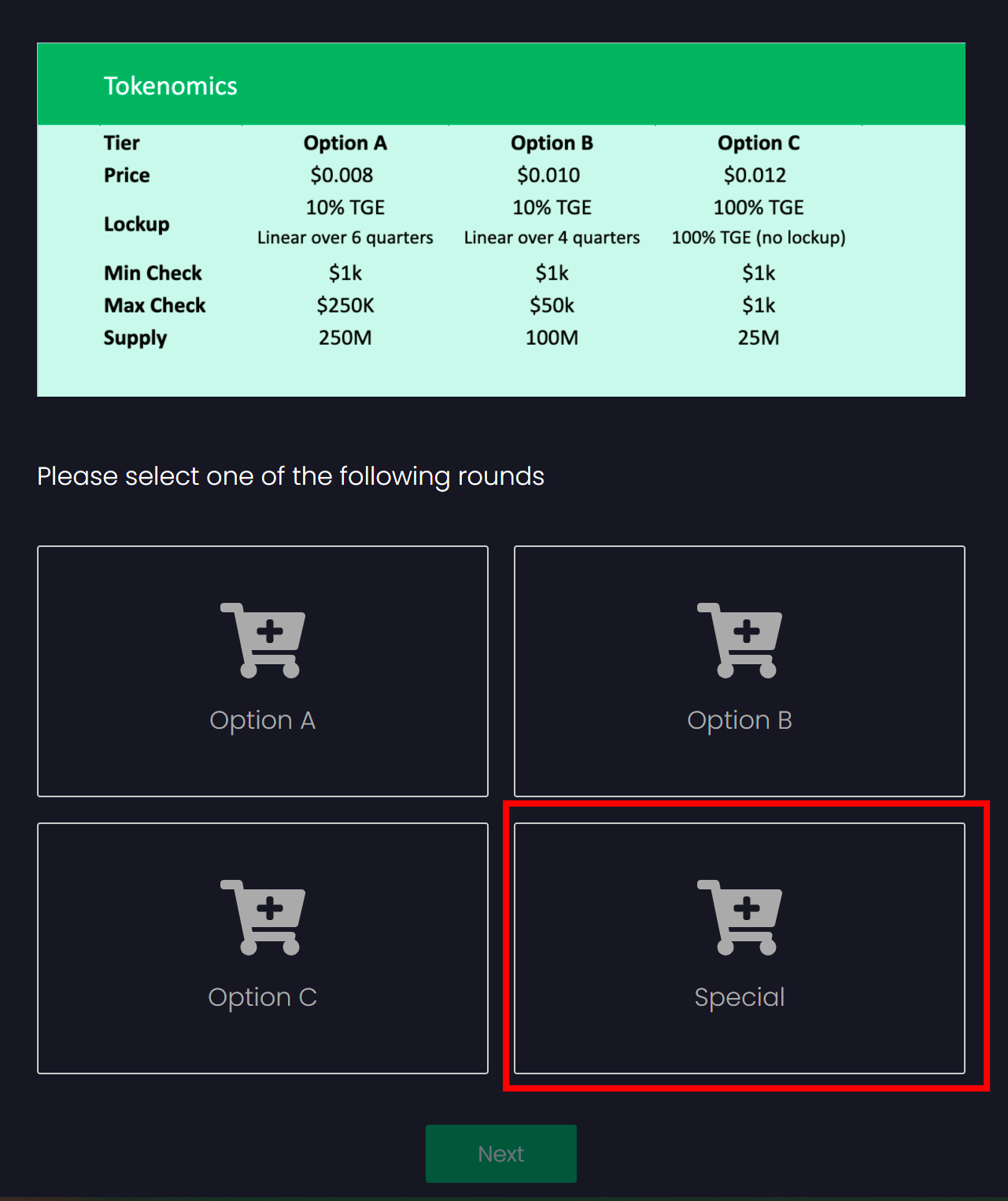
Task: Click the Special label text
Action: 739,996
